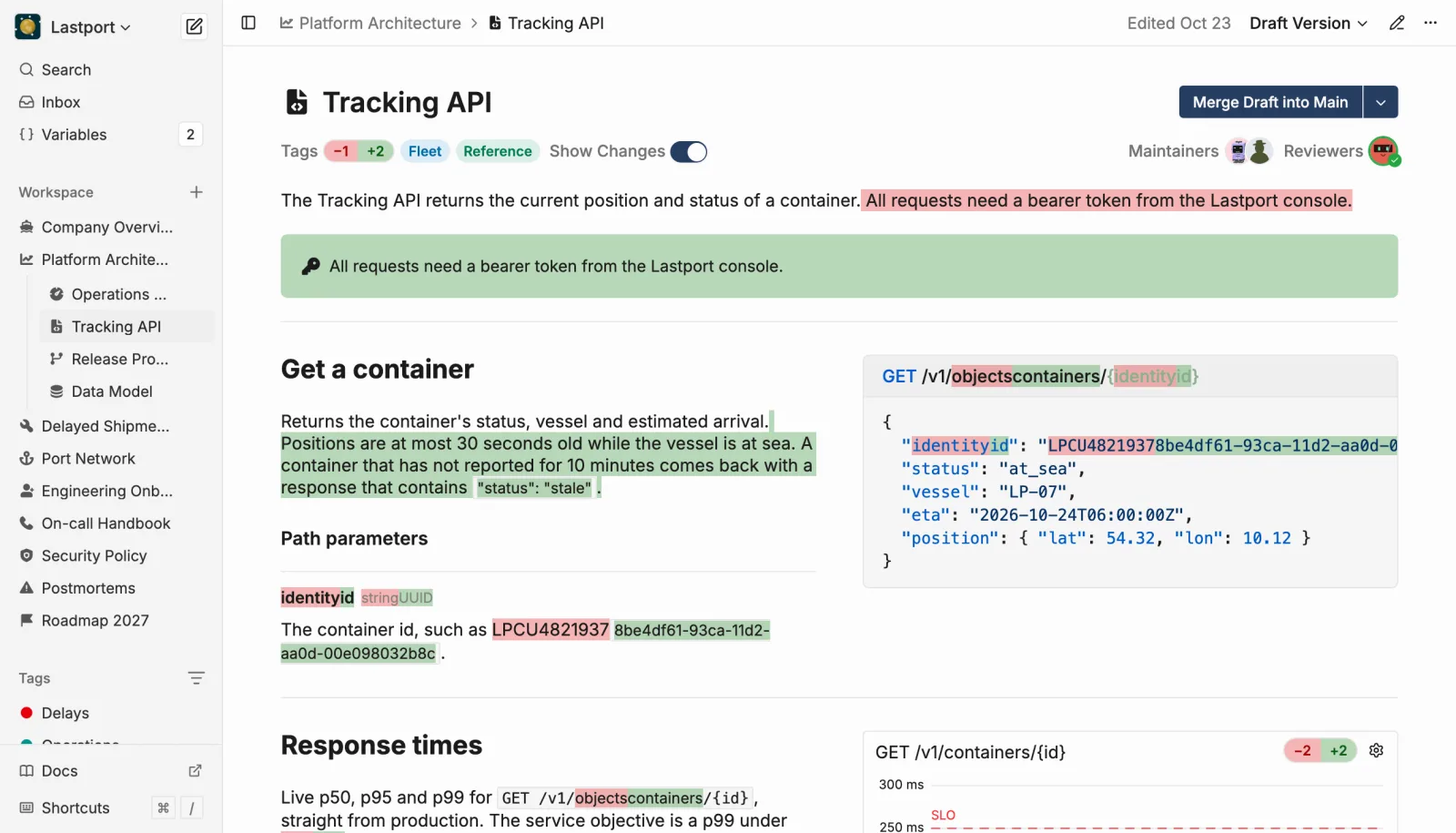Click the maintainers avatars

tap(1249, 151)
